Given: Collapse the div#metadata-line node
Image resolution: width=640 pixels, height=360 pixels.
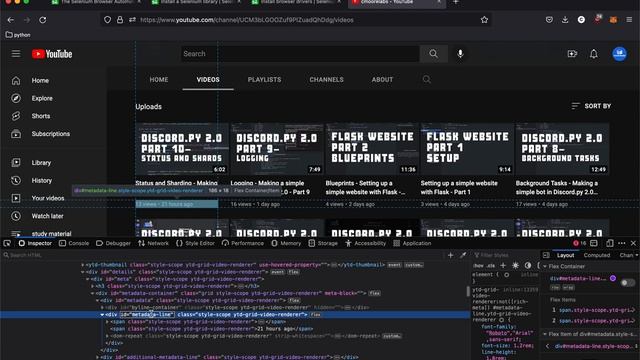Looking at the screenshot, I should pos(102,315).
